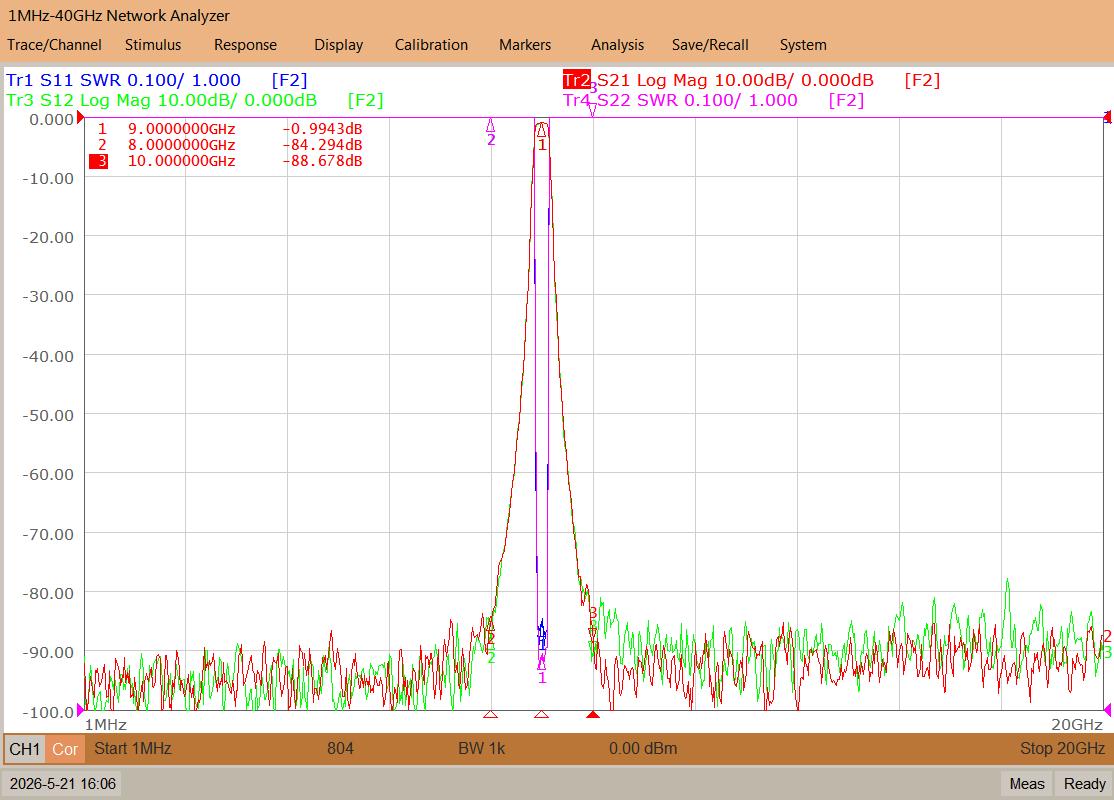
Task: Open the Trace/Channel menu
Action: point(54,45)
